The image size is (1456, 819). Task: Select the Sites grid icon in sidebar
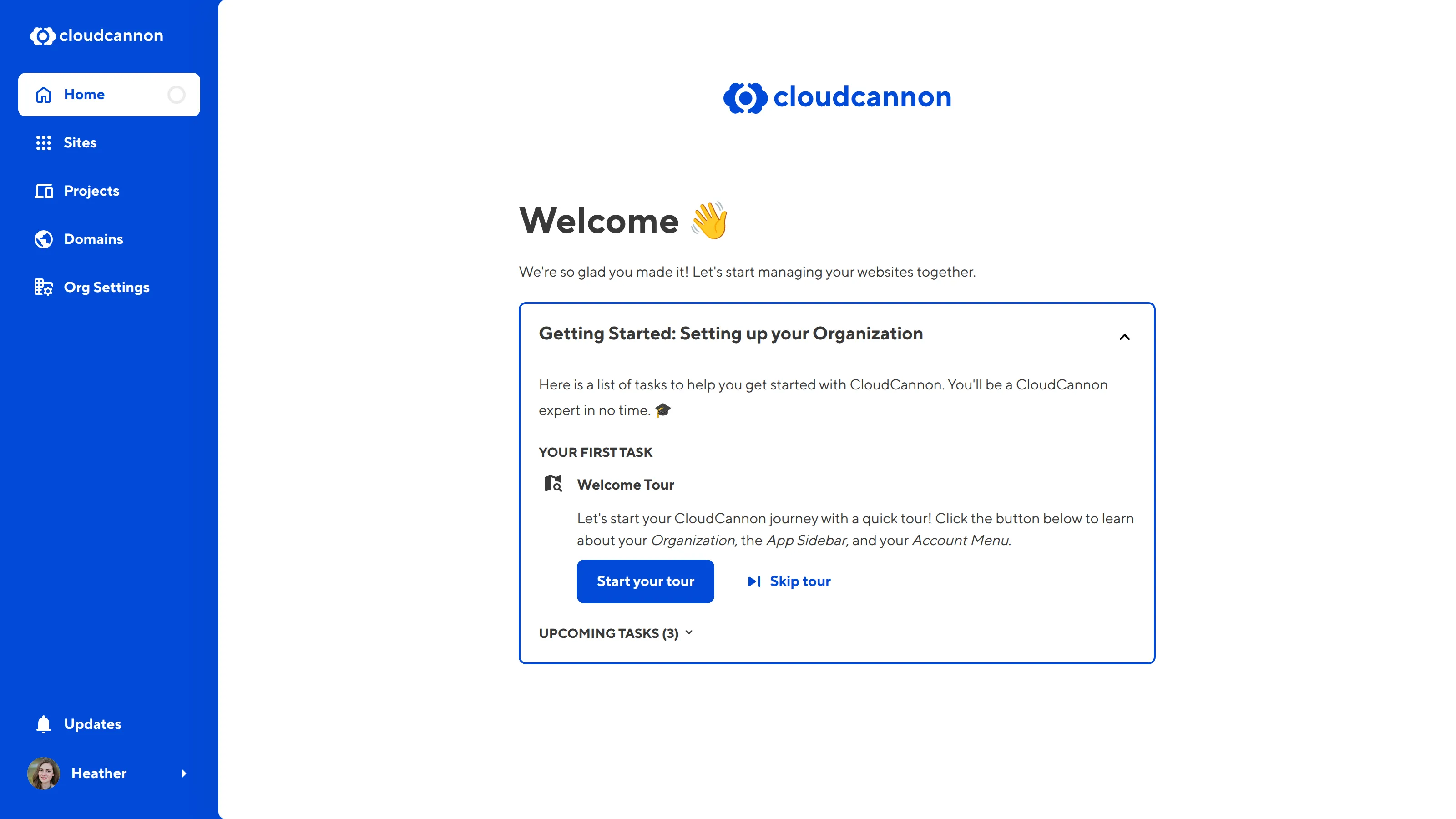coord(43,143)
